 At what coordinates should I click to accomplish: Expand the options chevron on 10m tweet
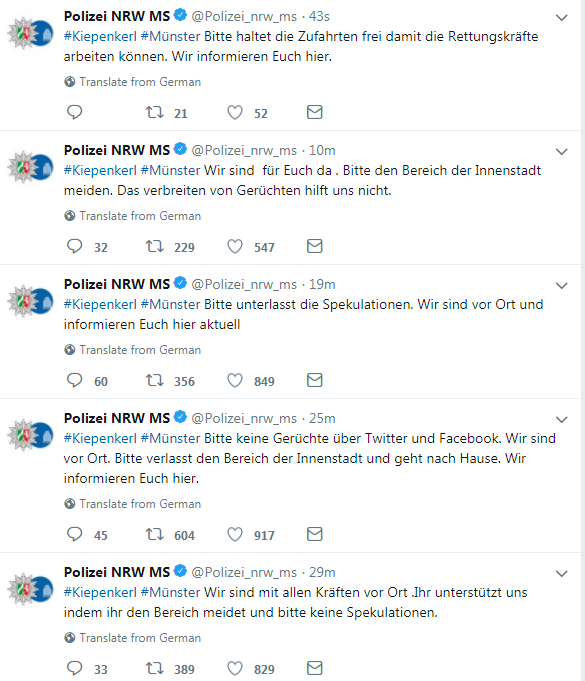tap(562, 152)
